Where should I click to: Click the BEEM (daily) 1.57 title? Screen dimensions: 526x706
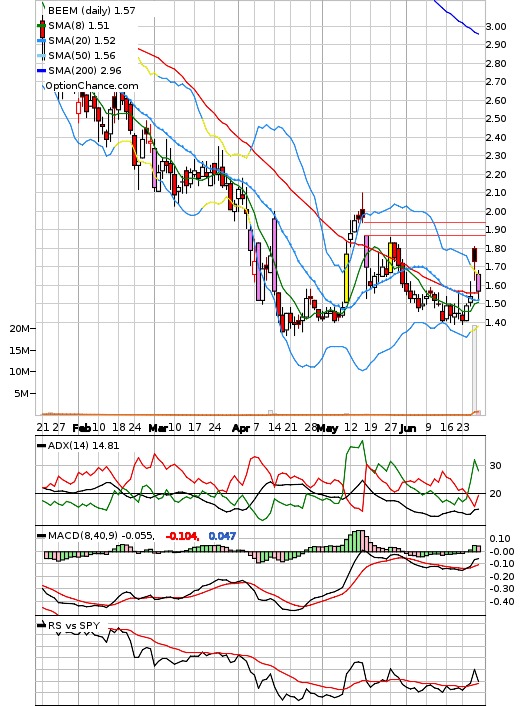pyautogui.click(x=91, y=10)
